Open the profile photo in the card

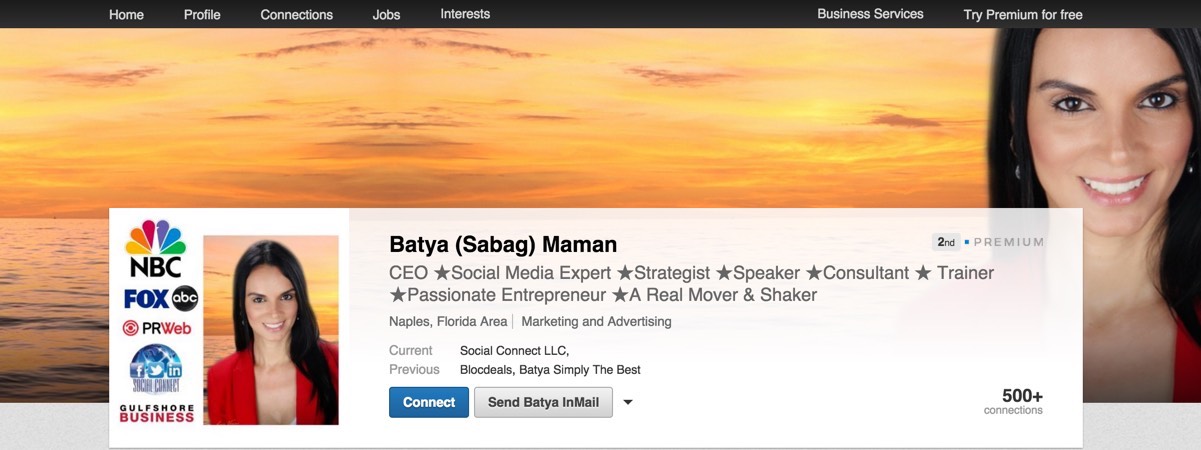click(271, 330)
